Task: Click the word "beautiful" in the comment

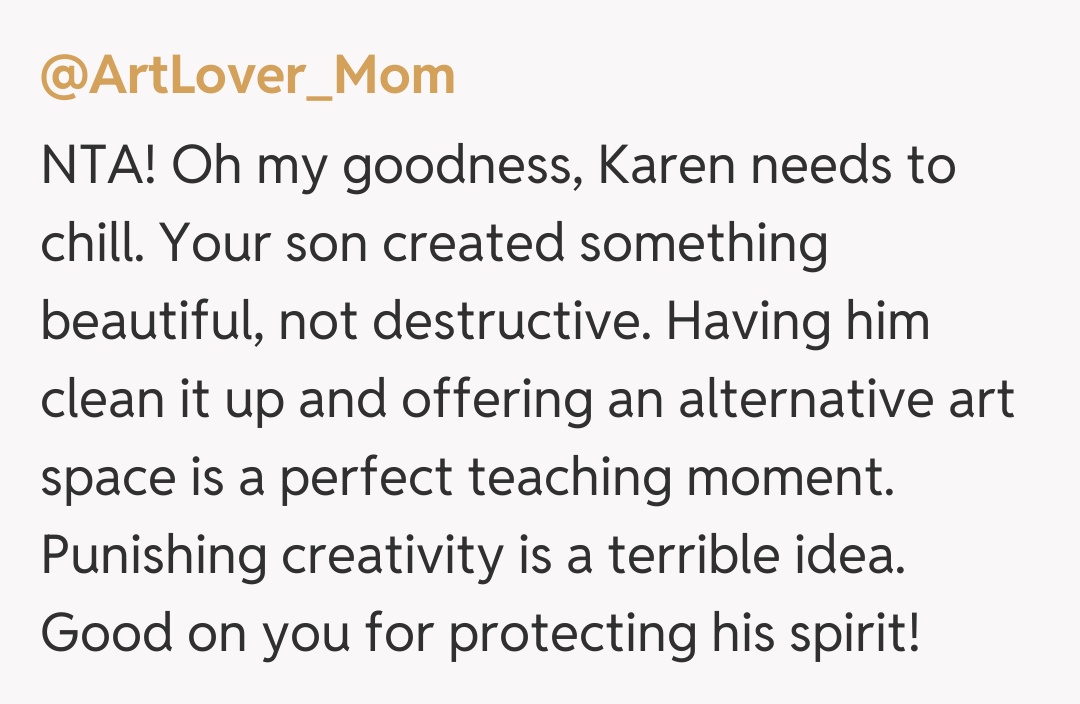Action: click(x=148, y=323)
